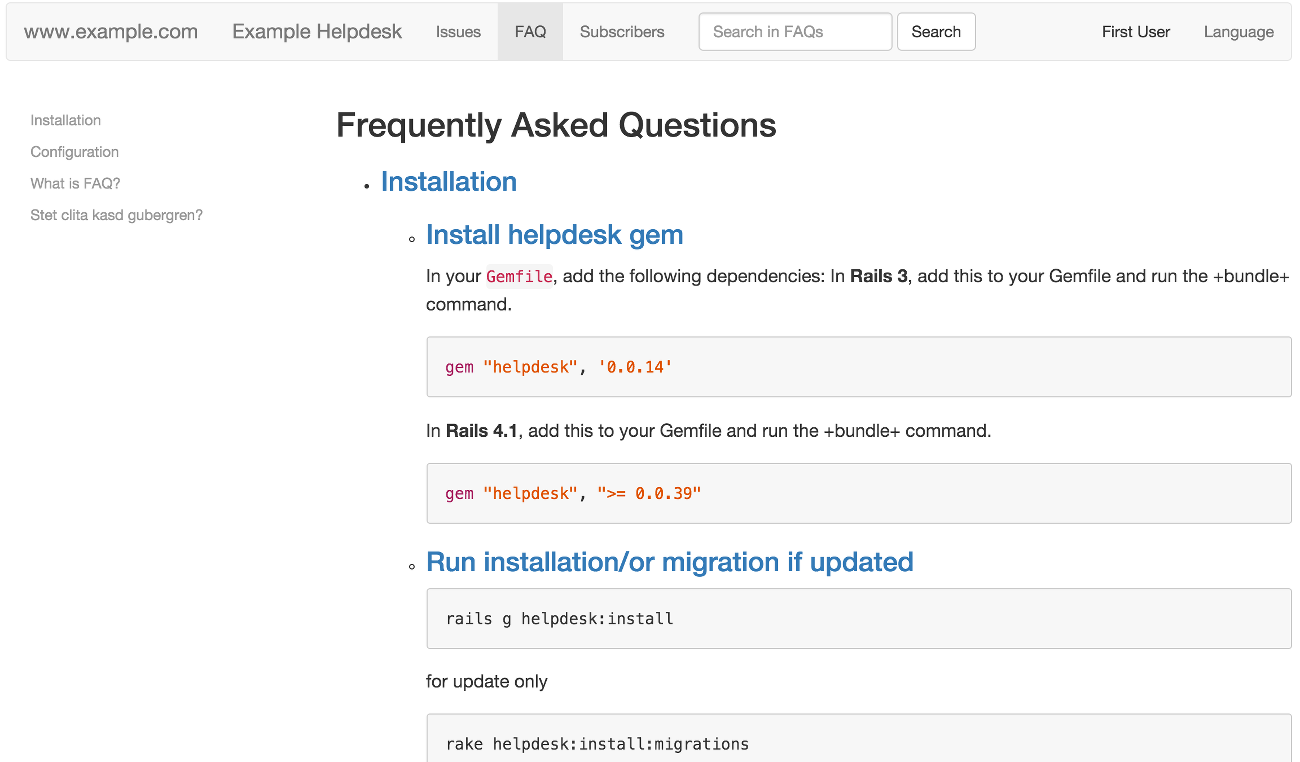Open the Example Helpdesk home link

point(317,32)
